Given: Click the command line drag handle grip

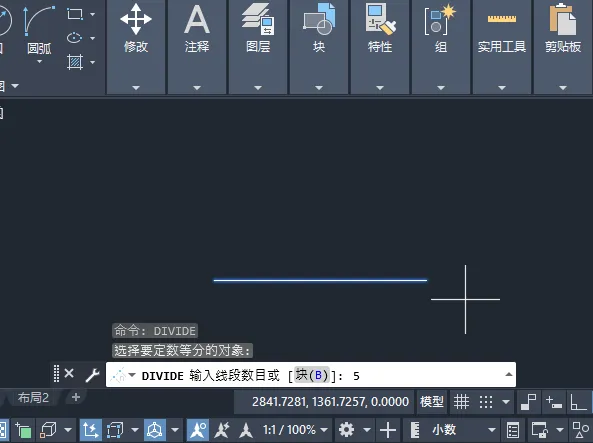Looking at the screenshot, I should coord(56,374).
